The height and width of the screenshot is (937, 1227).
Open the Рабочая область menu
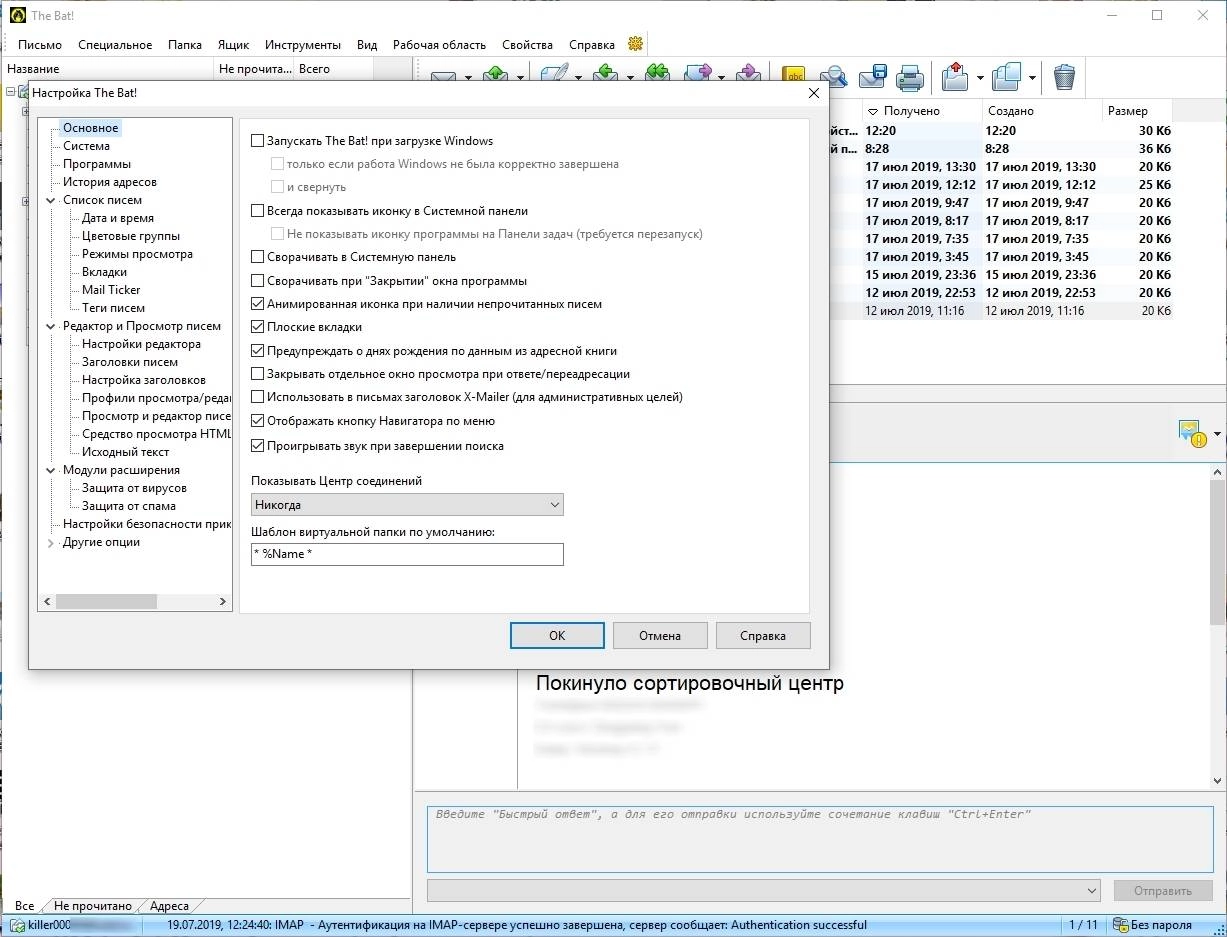point(439,45)
